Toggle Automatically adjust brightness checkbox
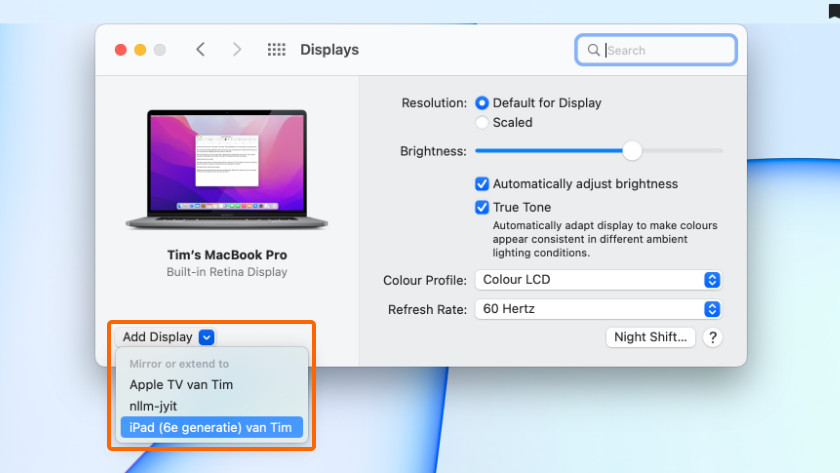840x473 pixels. (482, 184)
